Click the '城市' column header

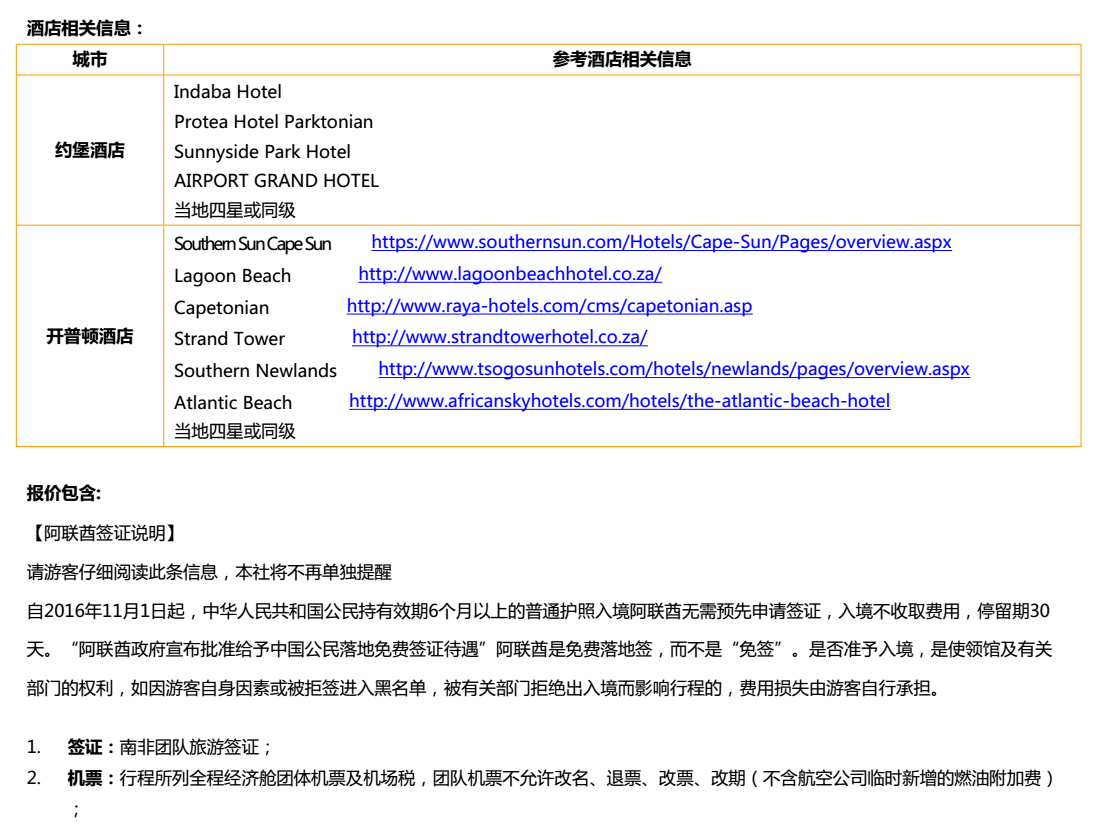coord(90,60)
